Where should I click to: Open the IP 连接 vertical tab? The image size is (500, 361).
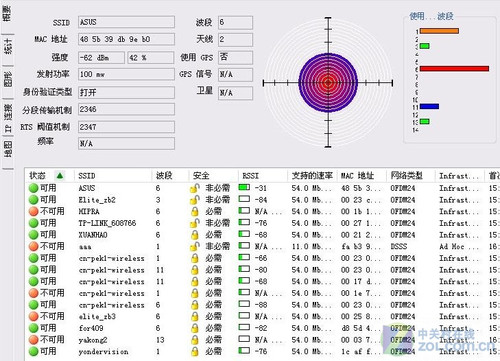coord(7,118)
